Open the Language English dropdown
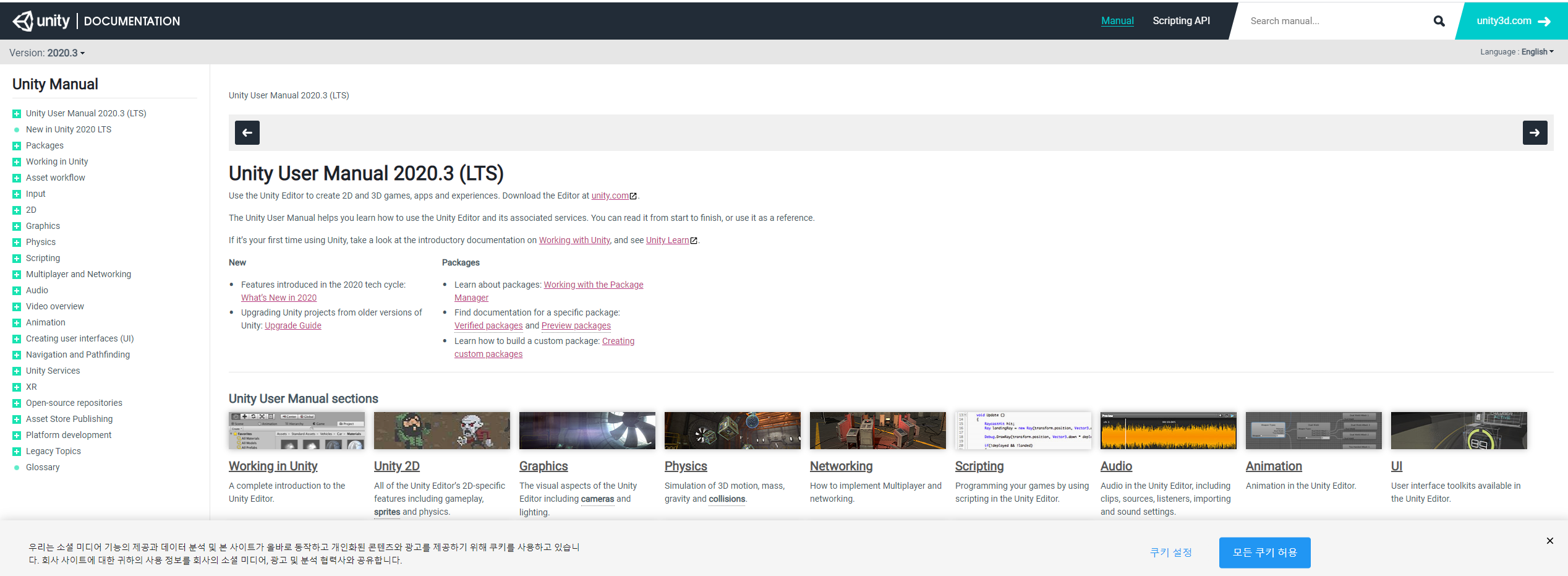The width and height of the screenshot is (1568, 576). pos(1517,52)
